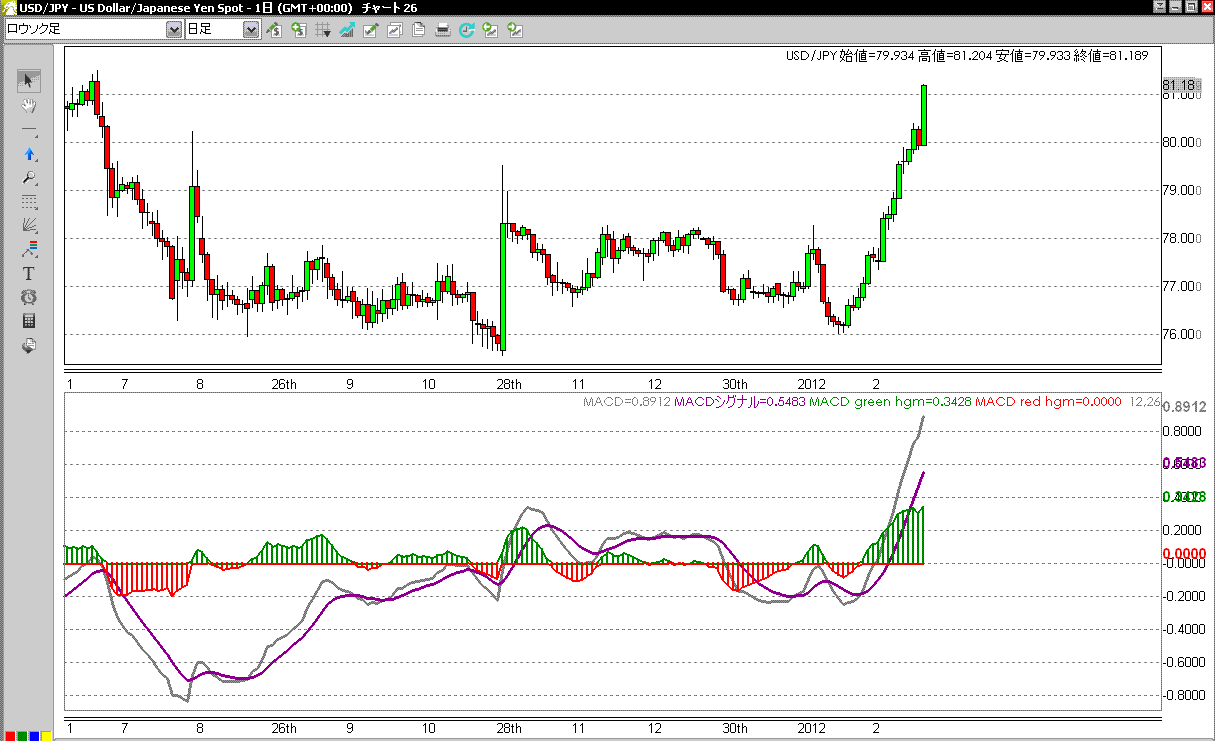This screenshot has height=741, width=1215.
Task: Open the calculator tool
Action: pyautogui.click(x=30, y=321)
